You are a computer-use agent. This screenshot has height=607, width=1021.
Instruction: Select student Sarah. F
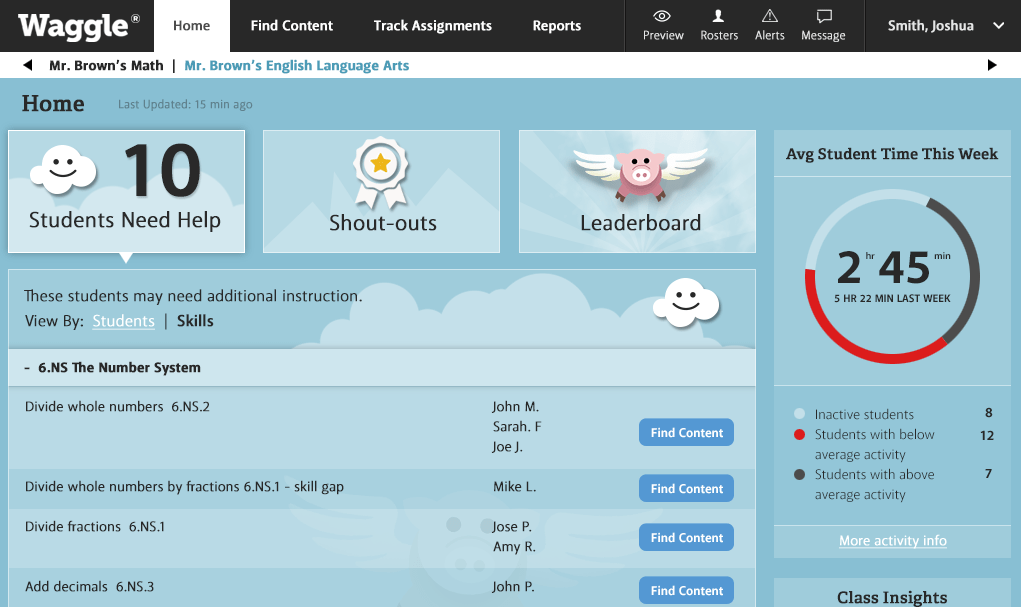point(517,427)
